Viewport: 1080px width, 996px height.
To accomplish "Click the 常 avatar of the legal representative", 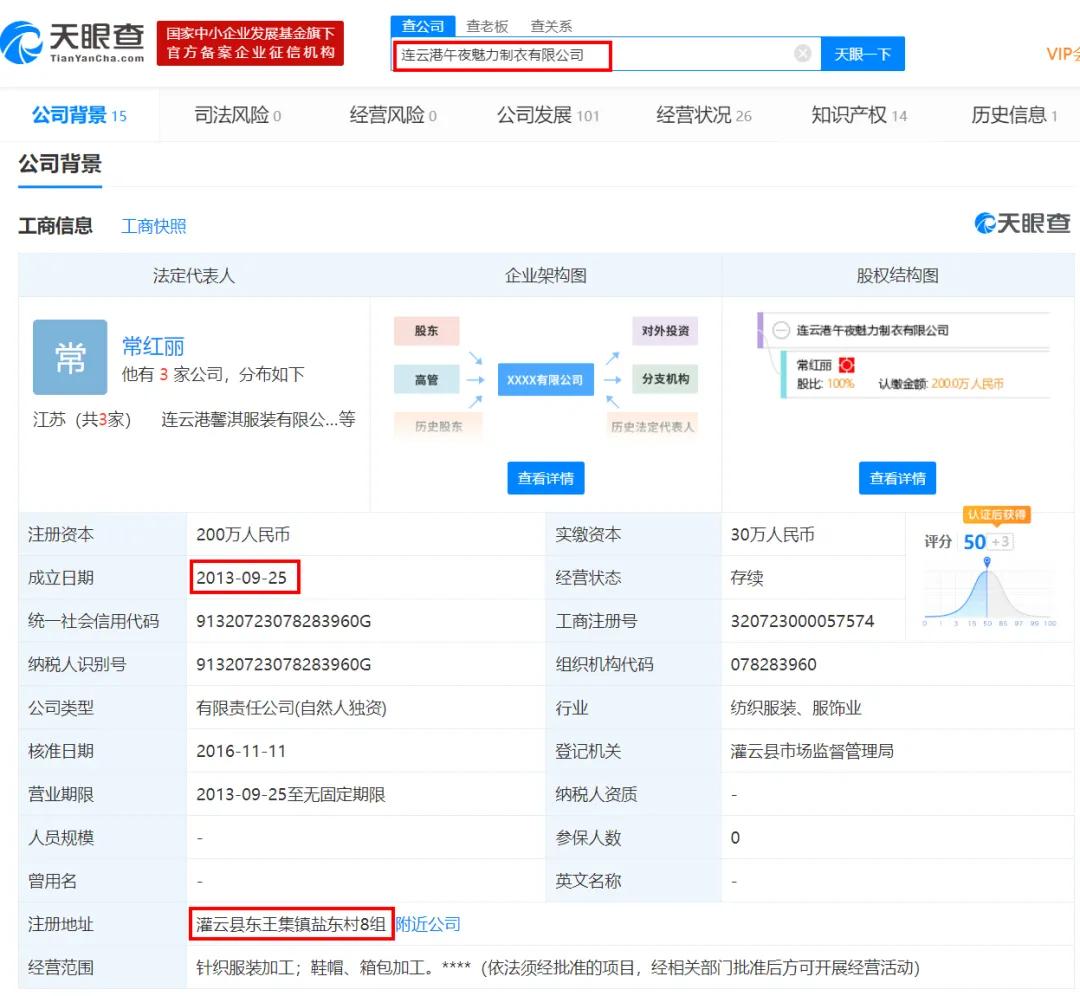I will pos(69,357).
